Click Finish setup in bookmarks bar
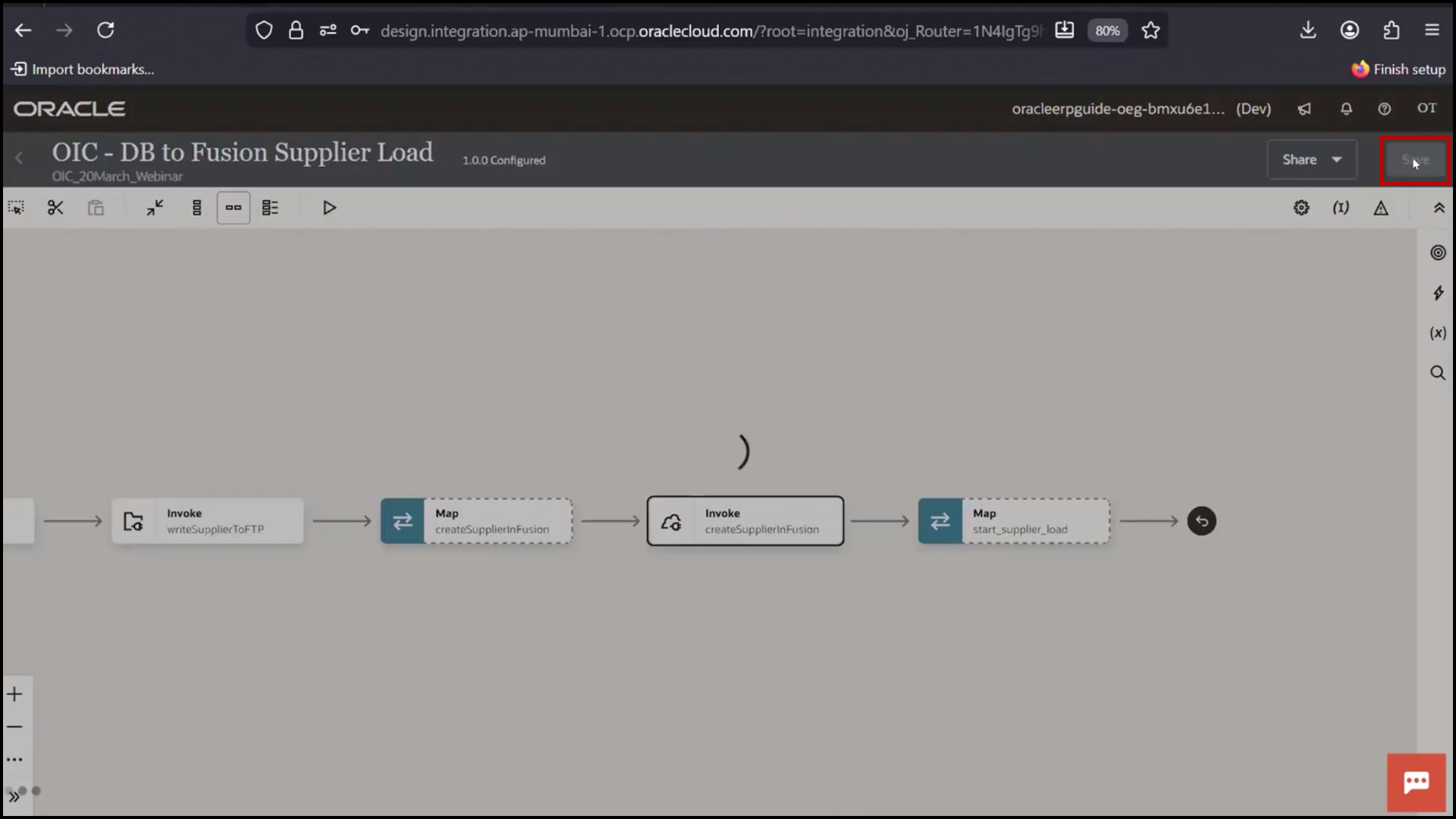Screen dimensions: 1456x819 (1398, 69)
